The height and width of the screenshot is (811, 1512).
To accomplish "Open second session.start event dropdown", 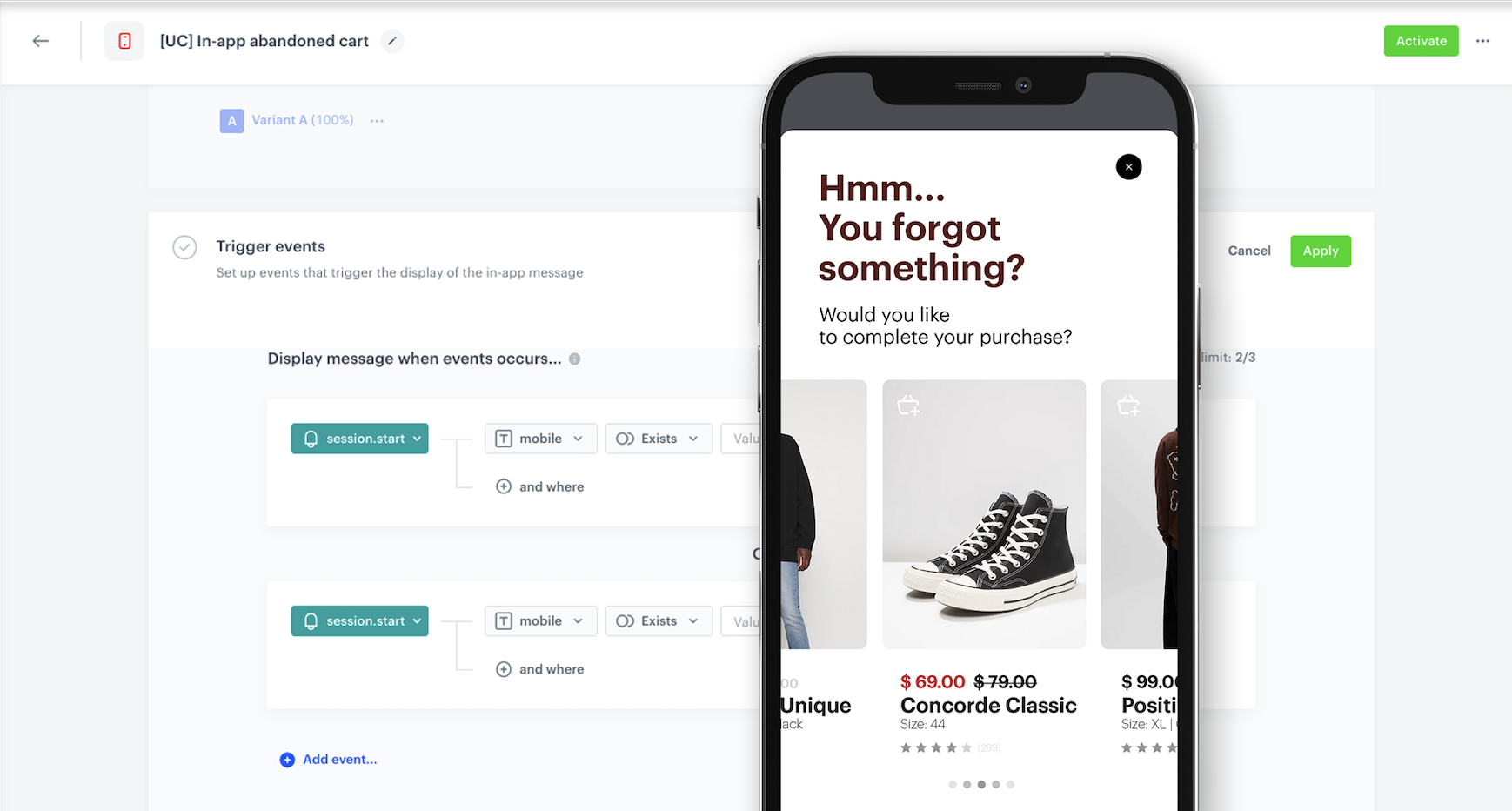I will pos(359,621).
